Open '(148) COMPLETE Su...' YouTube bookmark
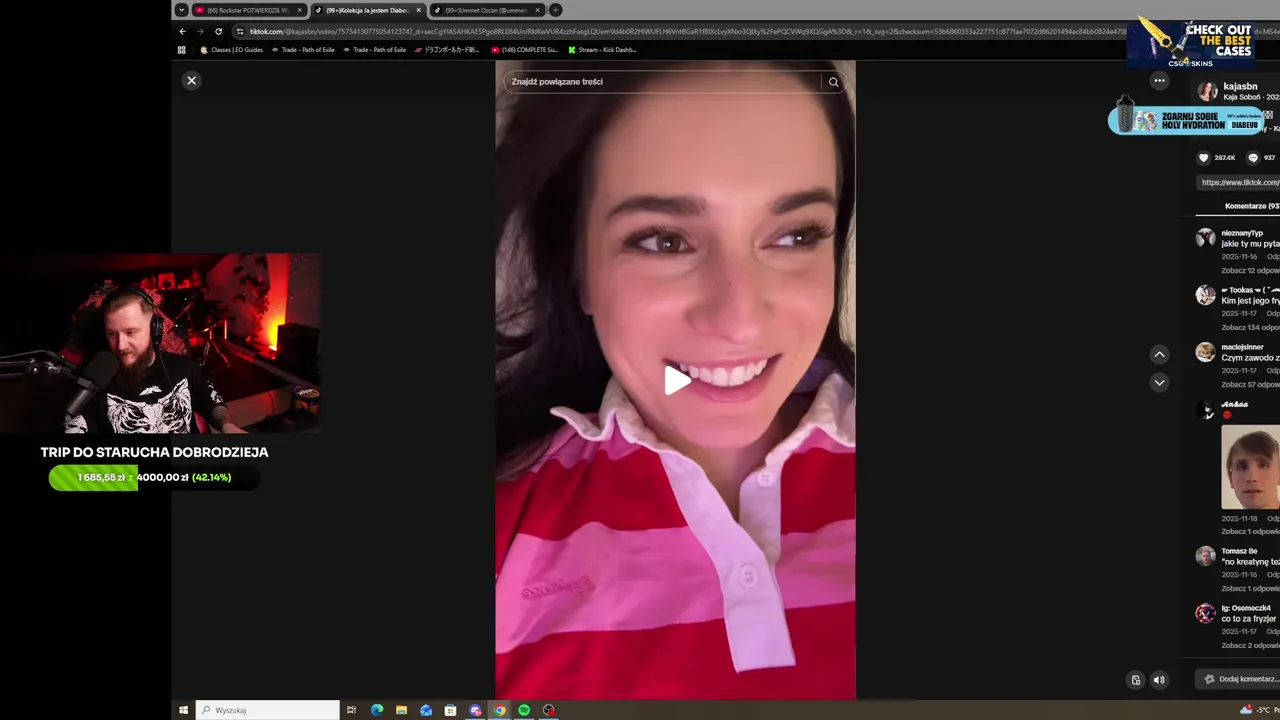Screen dimensions: 1280x720 [x=525, y=49]
